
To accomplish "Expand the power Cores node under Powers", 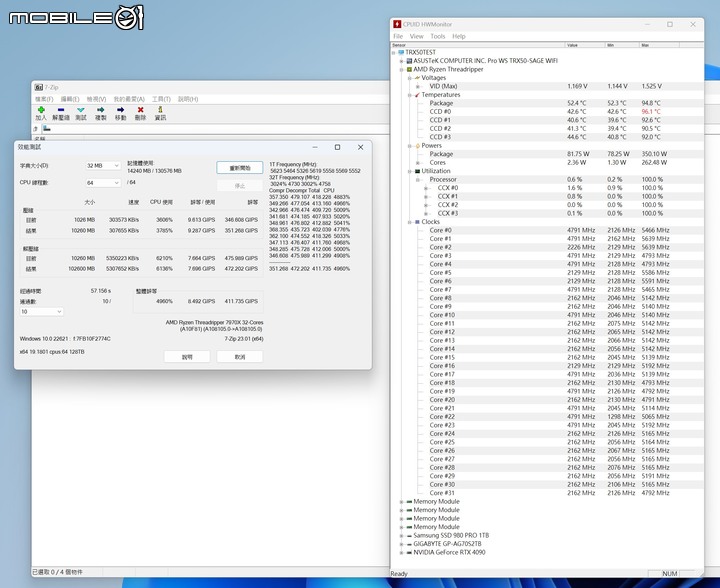I will [417, 163].
